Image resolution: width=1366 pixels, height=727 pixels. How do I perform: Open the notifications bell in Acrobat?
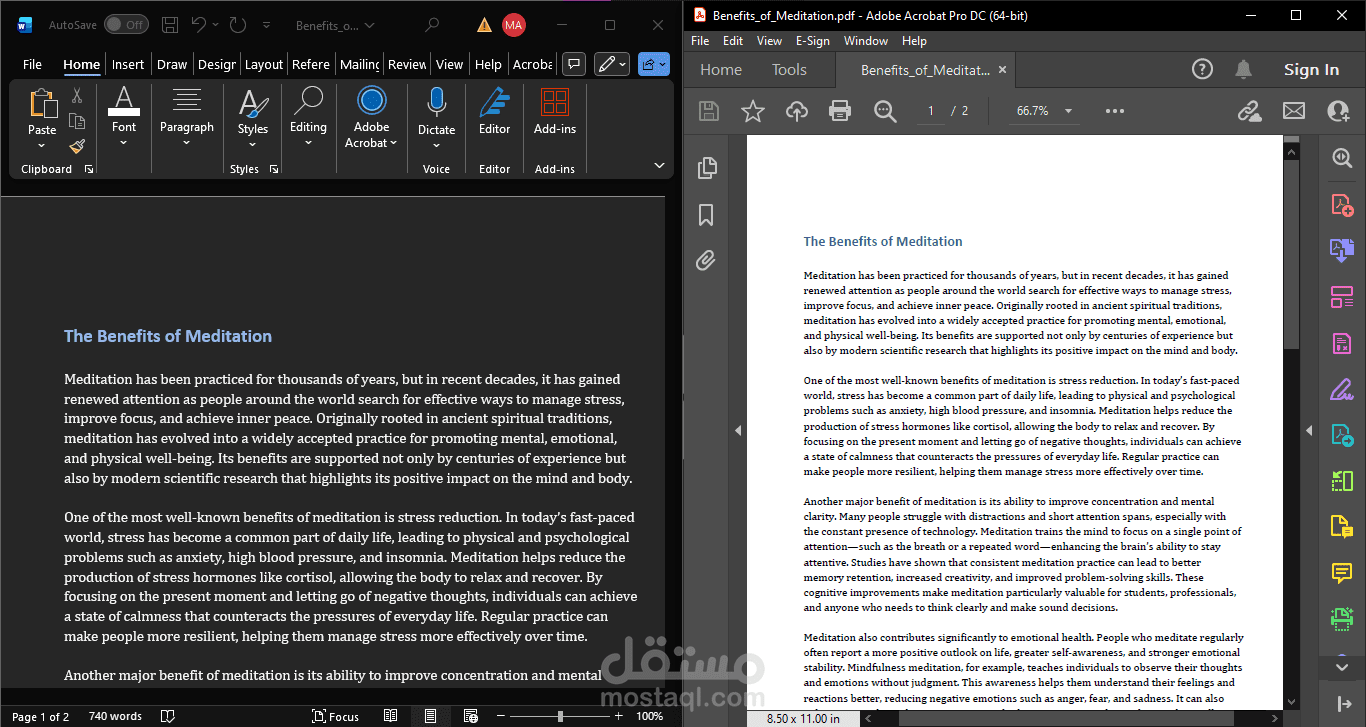tap(1244, 69)
